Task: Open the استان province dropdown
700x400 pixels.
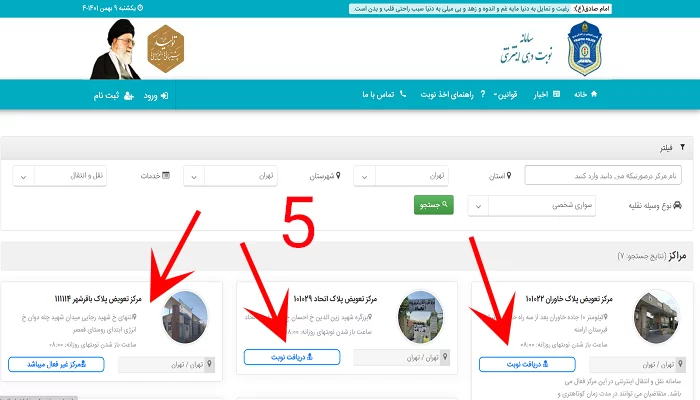Action: (401, 176)
